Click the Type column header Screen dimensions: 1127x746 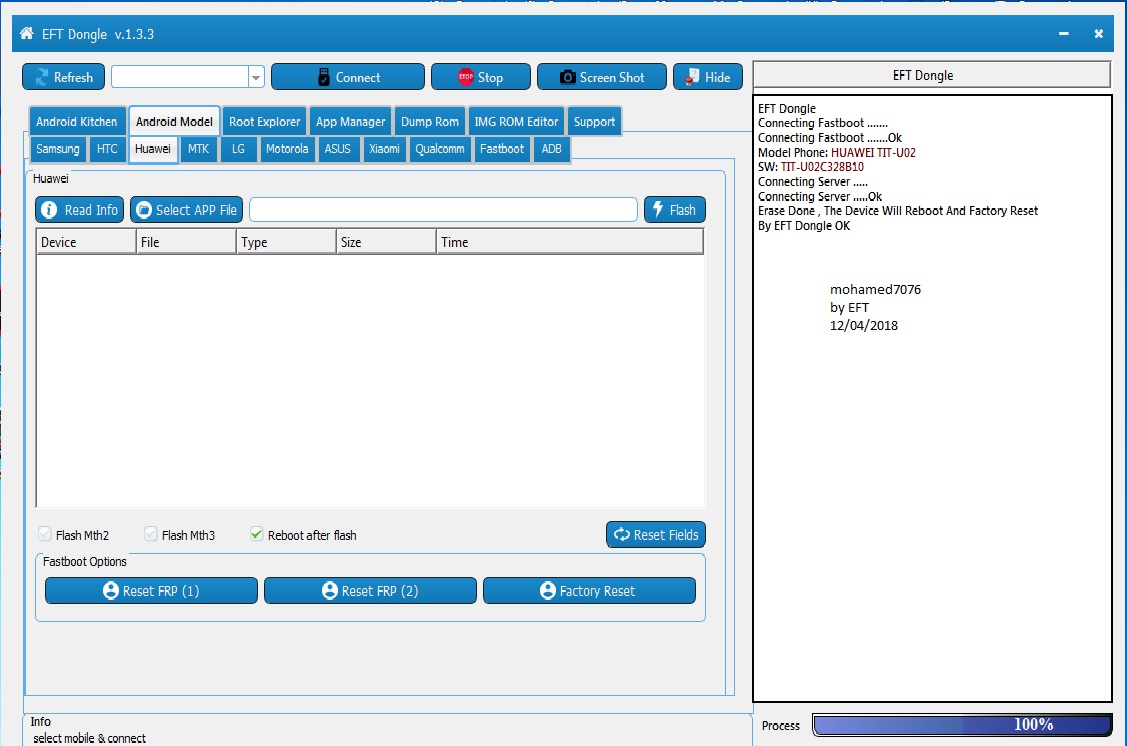(286, 242)
